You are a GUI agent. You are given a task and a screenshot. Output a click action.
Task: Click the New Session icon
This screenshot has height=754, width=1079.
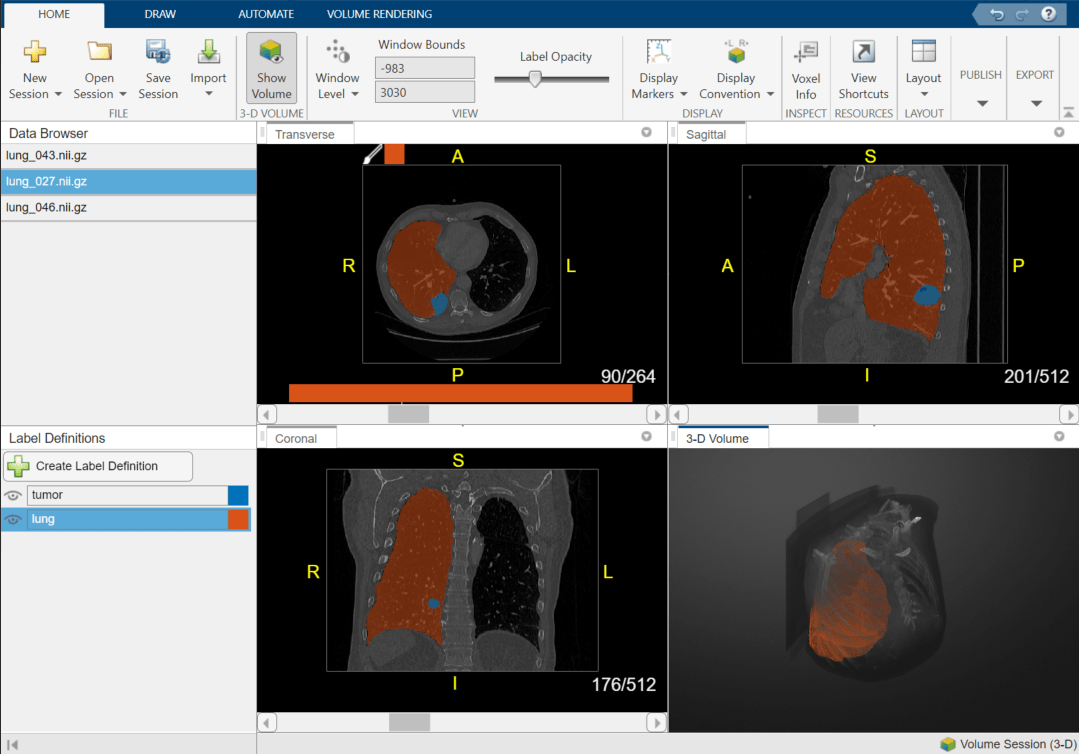(35, 52)
